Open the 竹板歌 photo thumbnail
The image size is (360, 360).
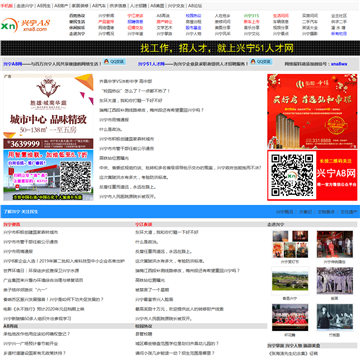(x=335, y=317)
